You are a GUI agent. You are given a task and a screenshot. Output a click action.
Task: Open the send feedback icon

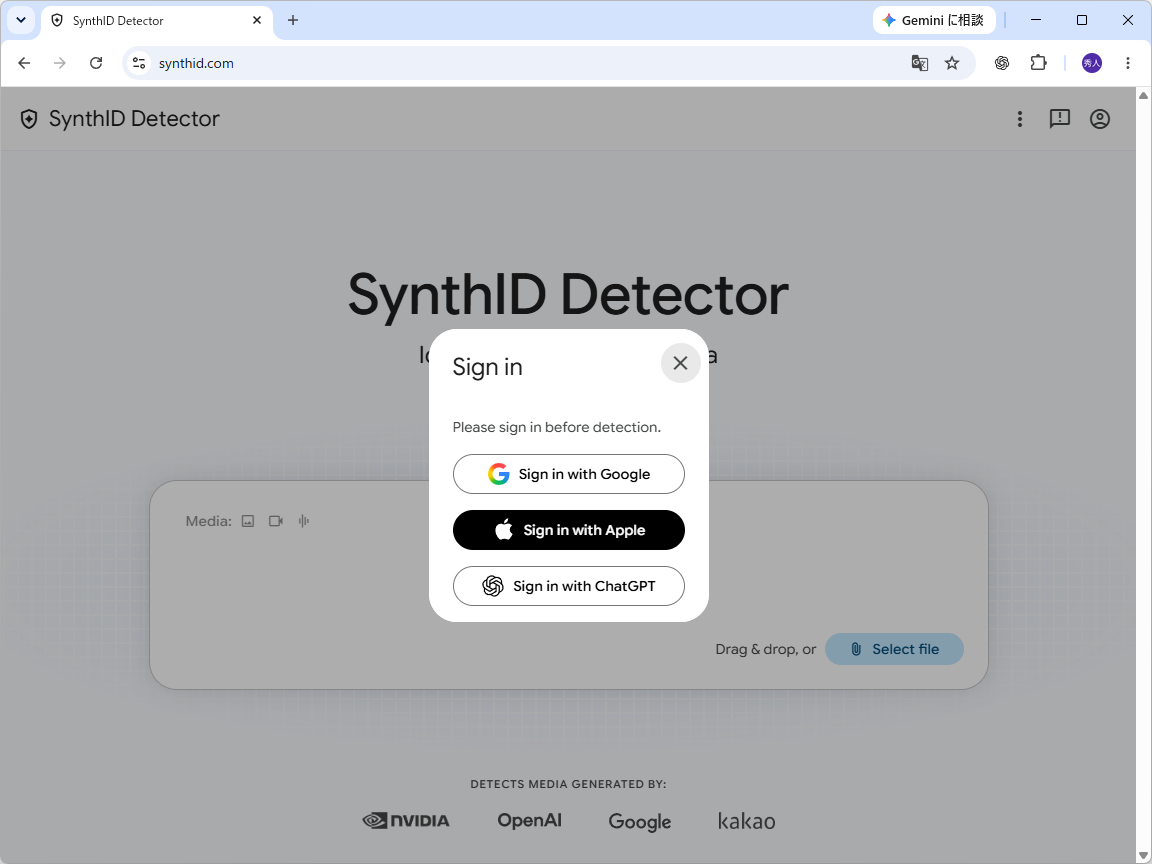pos(1059,118)
